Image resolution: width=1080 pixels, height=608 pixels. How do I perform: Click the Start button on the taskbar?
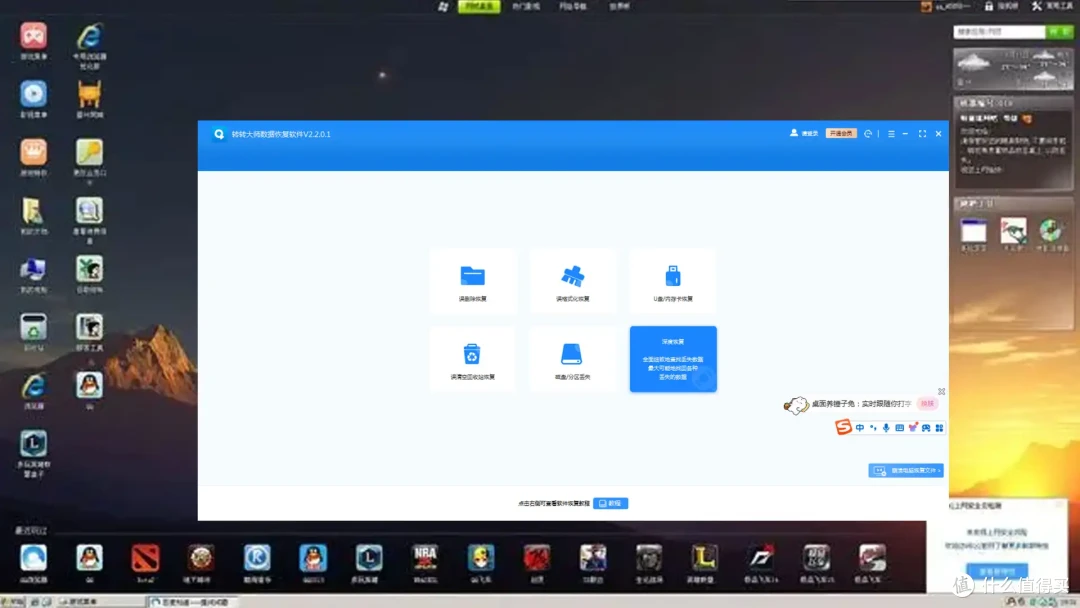click(x=12, y=602)
